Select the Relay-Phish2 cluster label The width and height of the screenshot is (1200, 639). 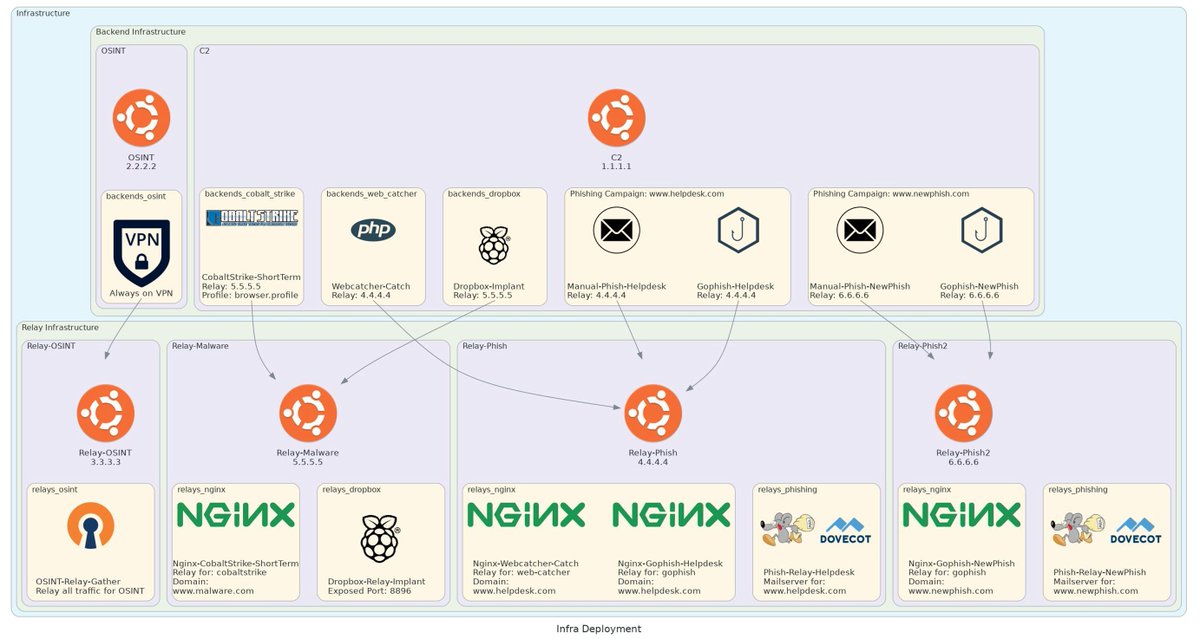(923, 346)
